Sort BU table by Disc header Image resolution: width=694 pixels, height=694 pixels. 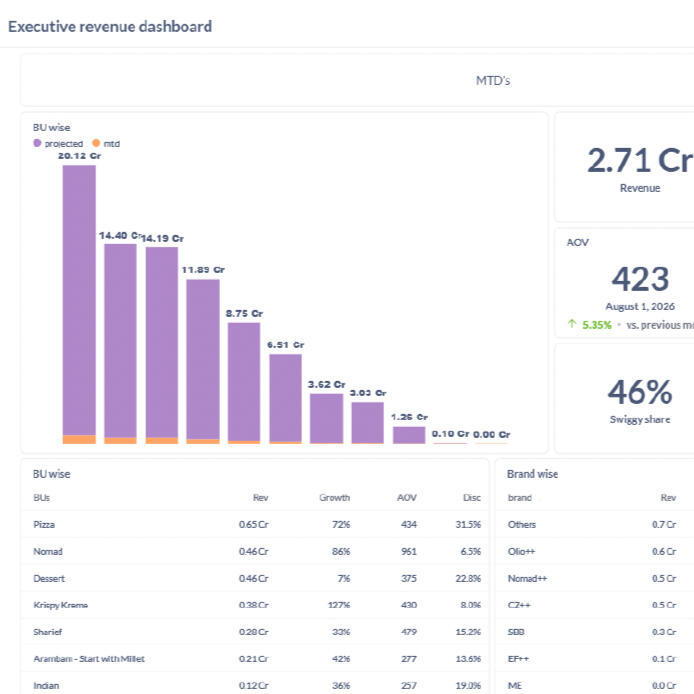coord(472,498)
